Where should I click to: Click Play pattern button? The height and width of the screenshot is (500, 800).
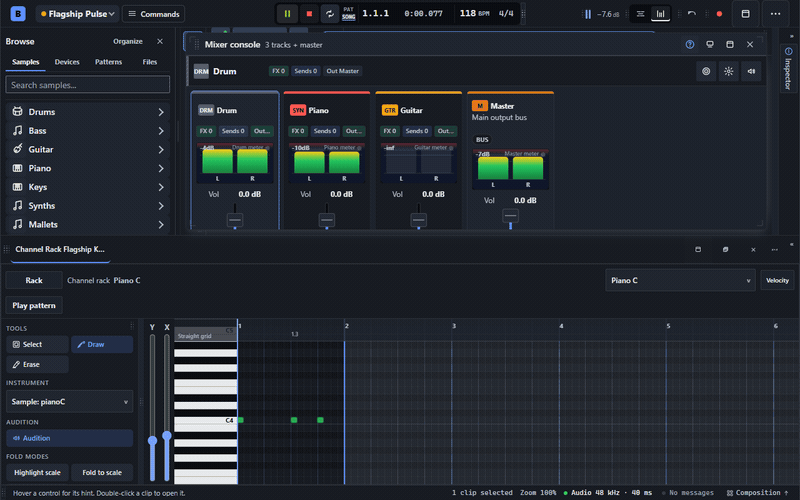coord(34,305)
